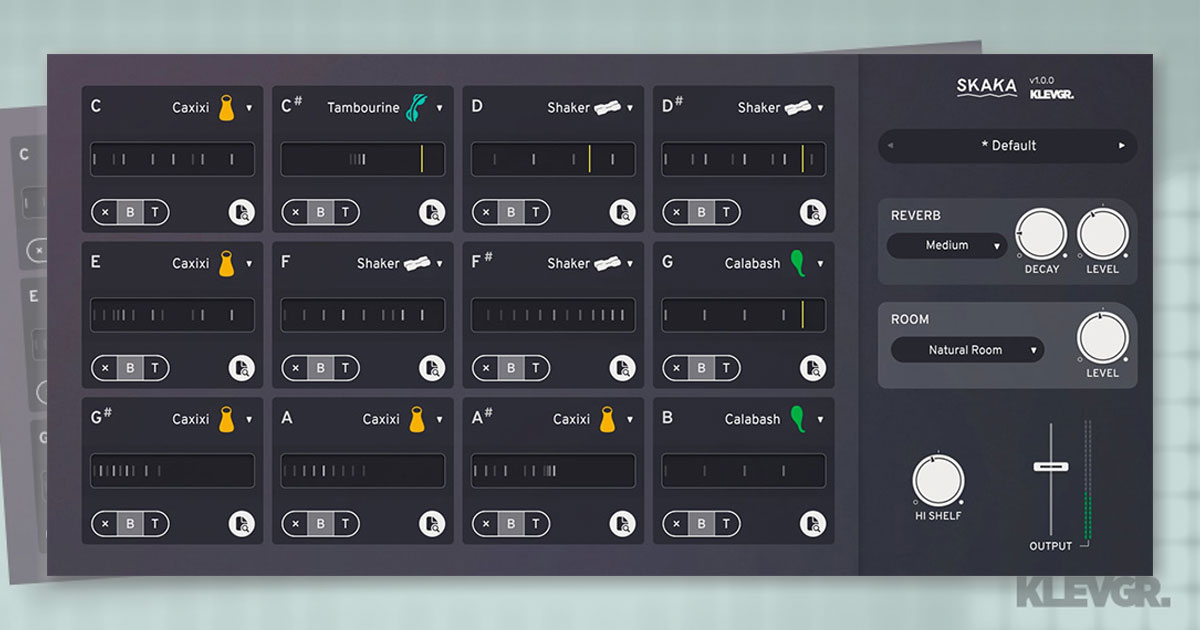
Task: Click the file search icon in slot A#
Action: pos(622,524)
